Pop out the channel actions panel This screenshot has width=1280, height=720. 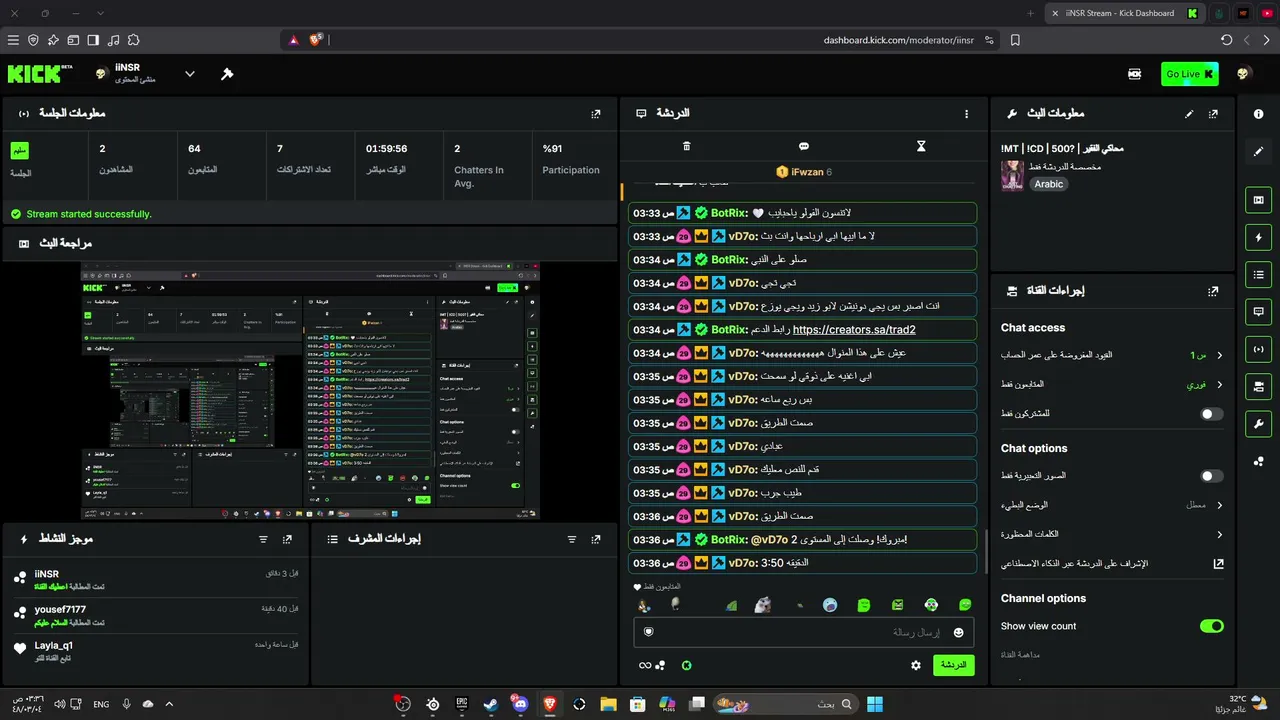pyautogui.click(x=1213, y=291)
